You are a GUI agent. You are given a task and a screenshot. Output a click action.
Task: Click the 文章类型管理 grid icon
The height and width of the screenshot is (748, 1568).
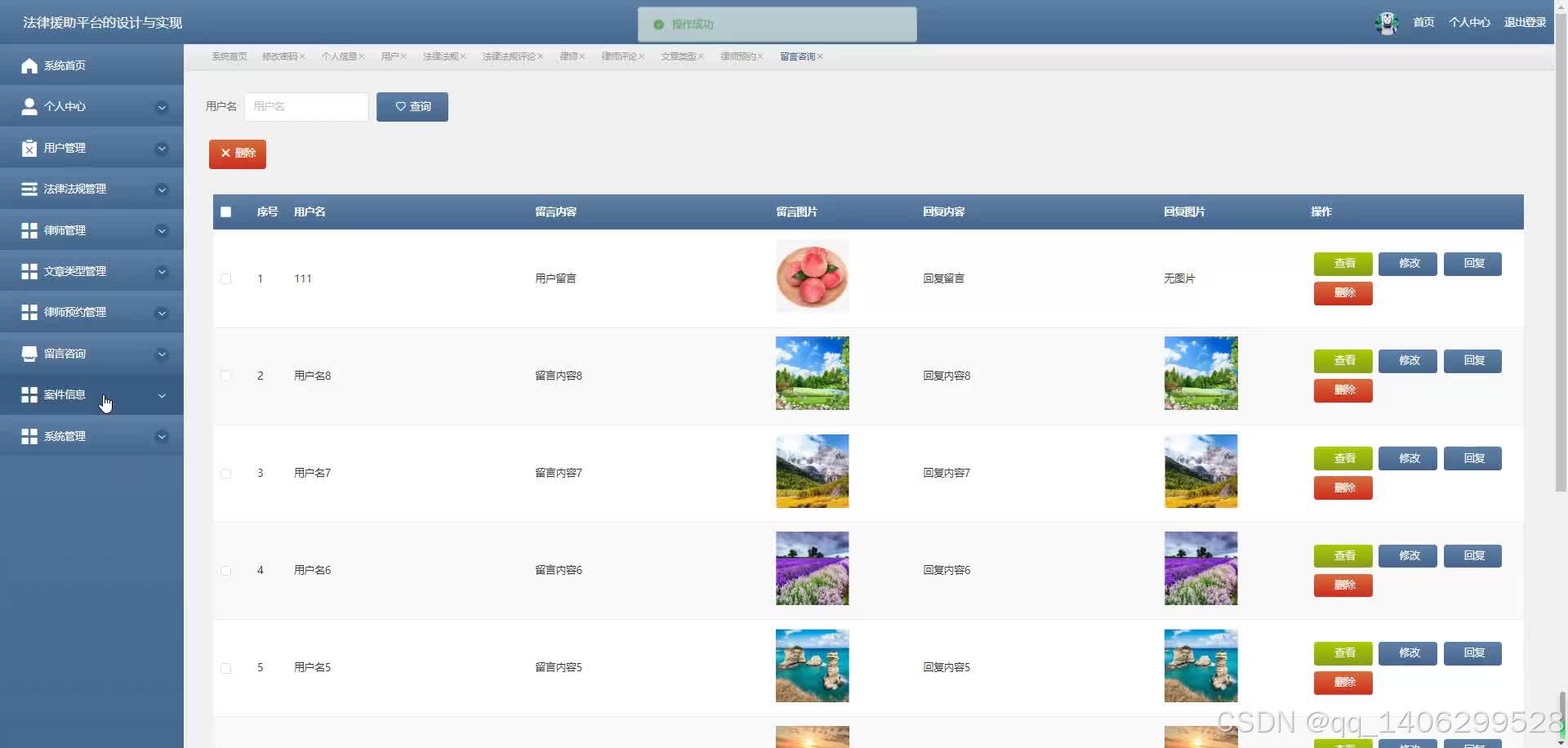pyautogui.click(x=29, y=271)
